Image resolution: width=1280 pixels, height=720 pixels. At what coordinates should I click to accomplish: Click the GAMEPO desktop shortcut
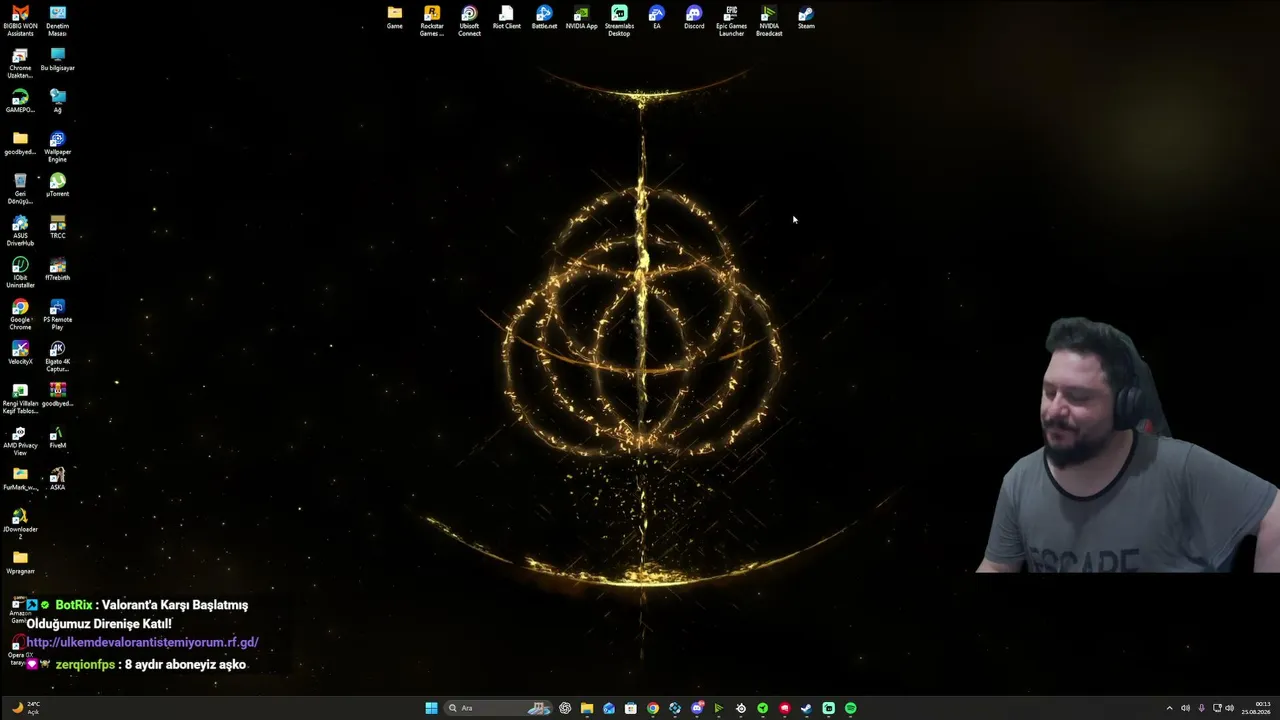[20, 102]
